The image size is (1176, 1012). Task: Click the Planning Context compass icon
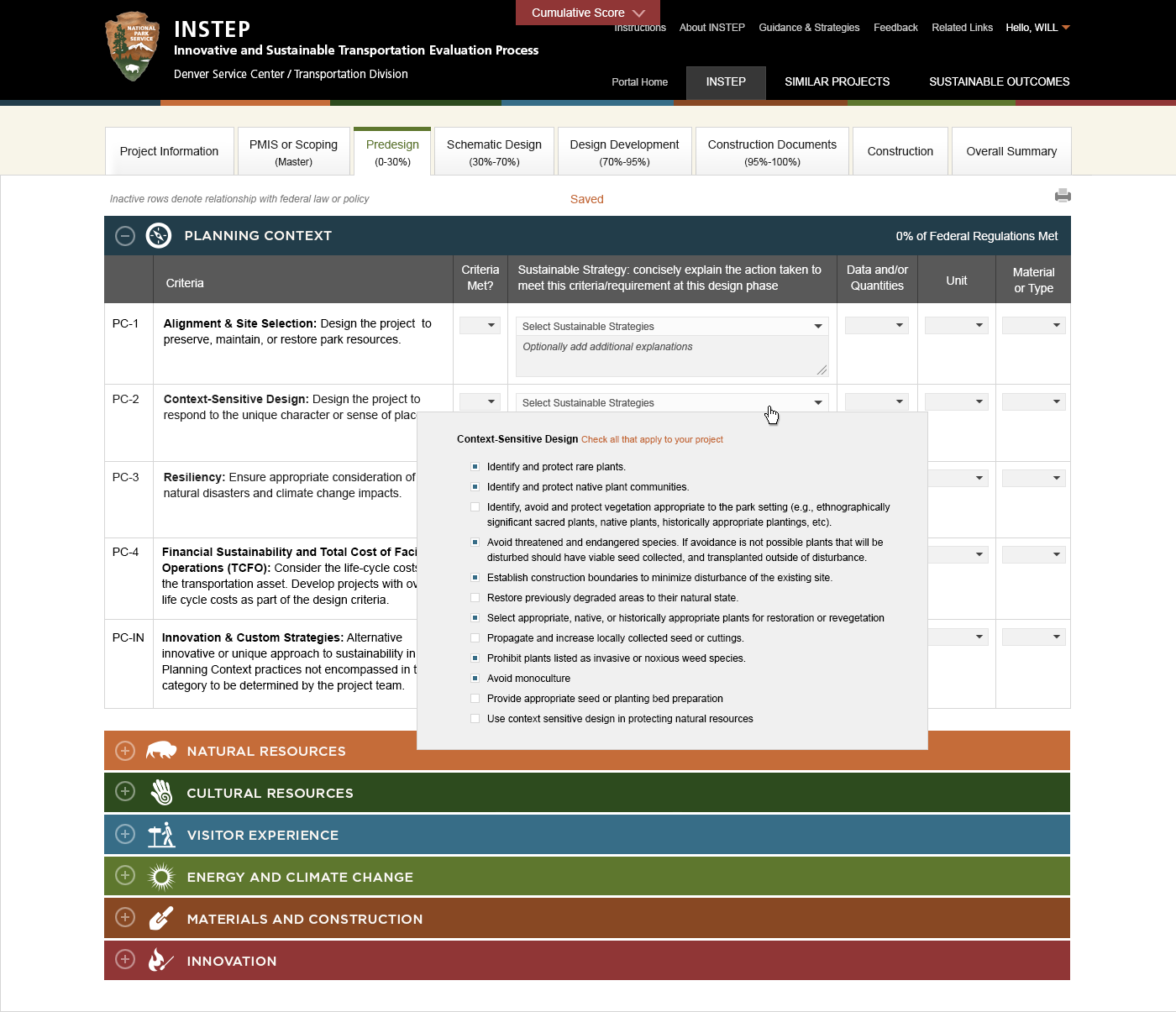[159, 236]
